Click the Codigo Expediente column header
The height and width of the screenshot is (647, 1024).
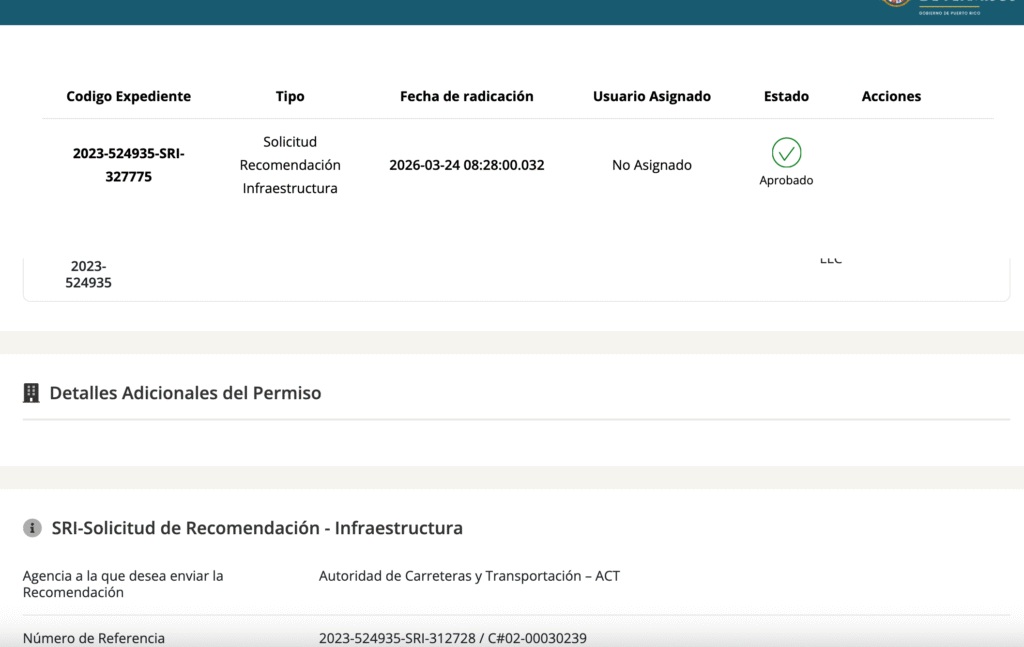(129, 96)
